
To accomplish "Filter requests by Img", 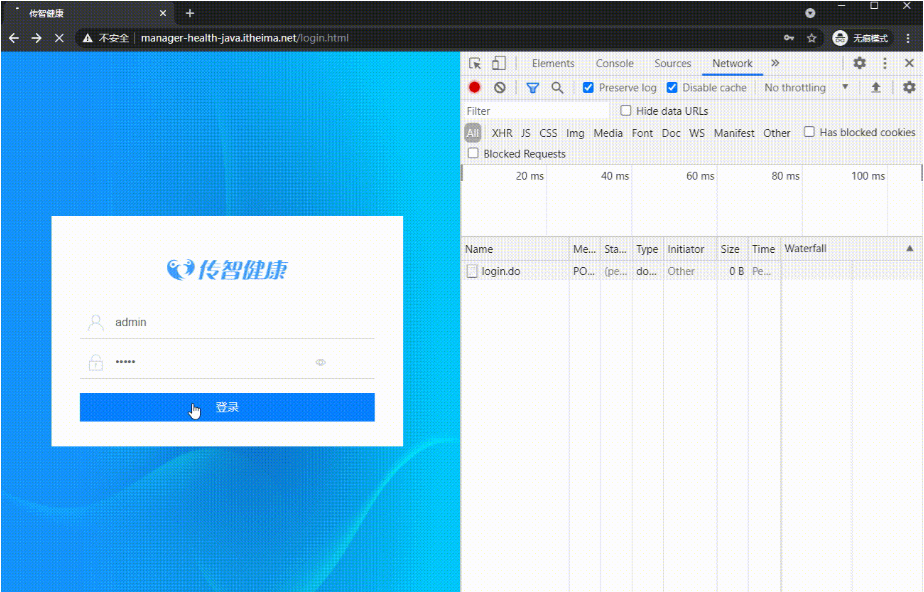I will [575, 133].
